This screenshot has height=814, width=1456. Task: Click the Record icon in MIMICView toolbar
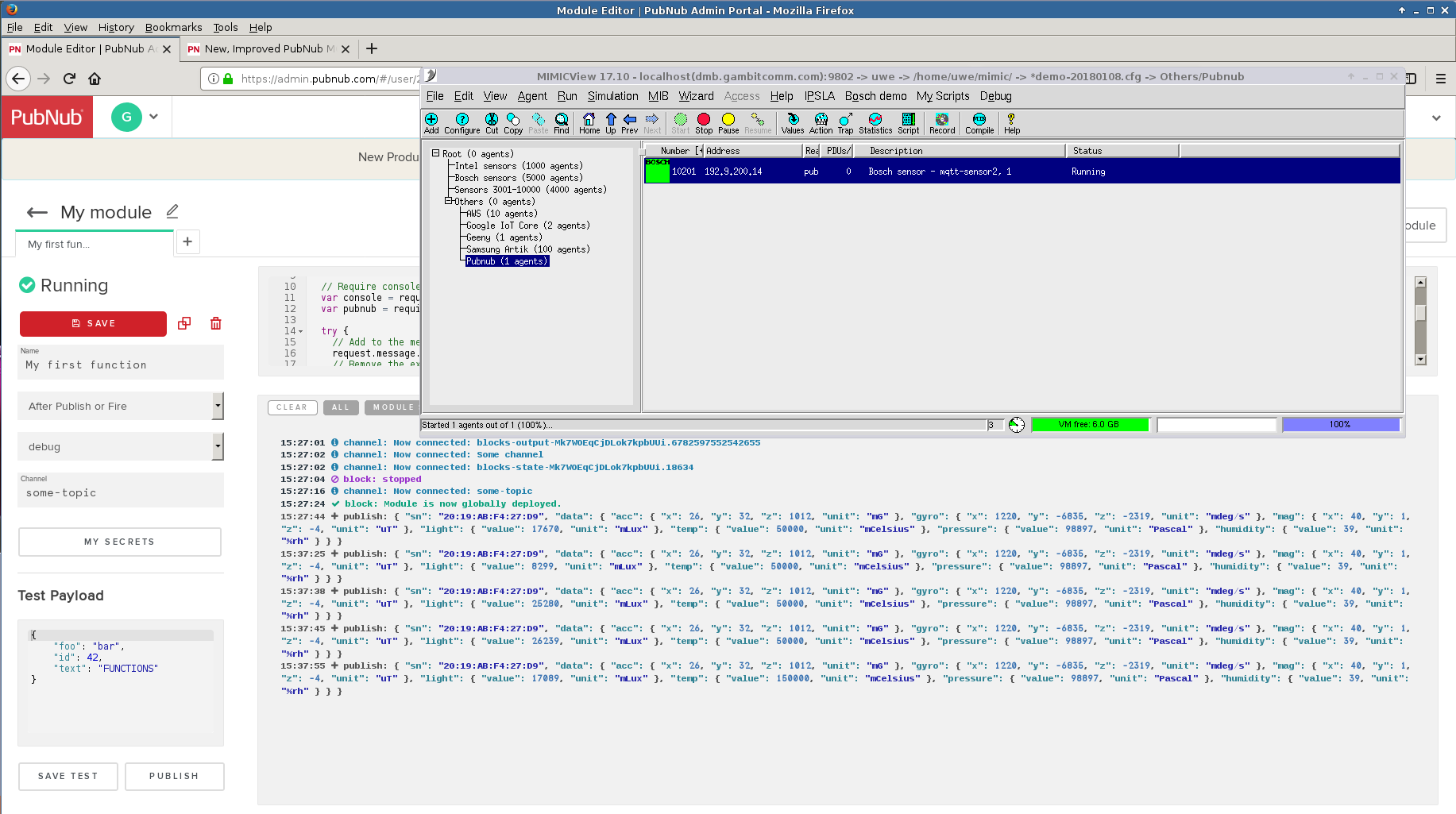point(942,123)
